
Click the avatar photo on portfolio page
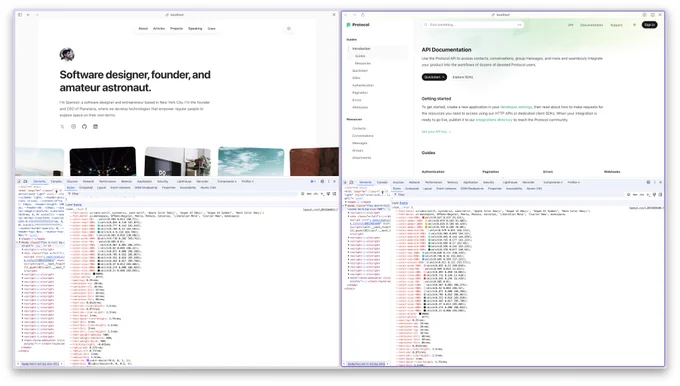tap(67, 55)
